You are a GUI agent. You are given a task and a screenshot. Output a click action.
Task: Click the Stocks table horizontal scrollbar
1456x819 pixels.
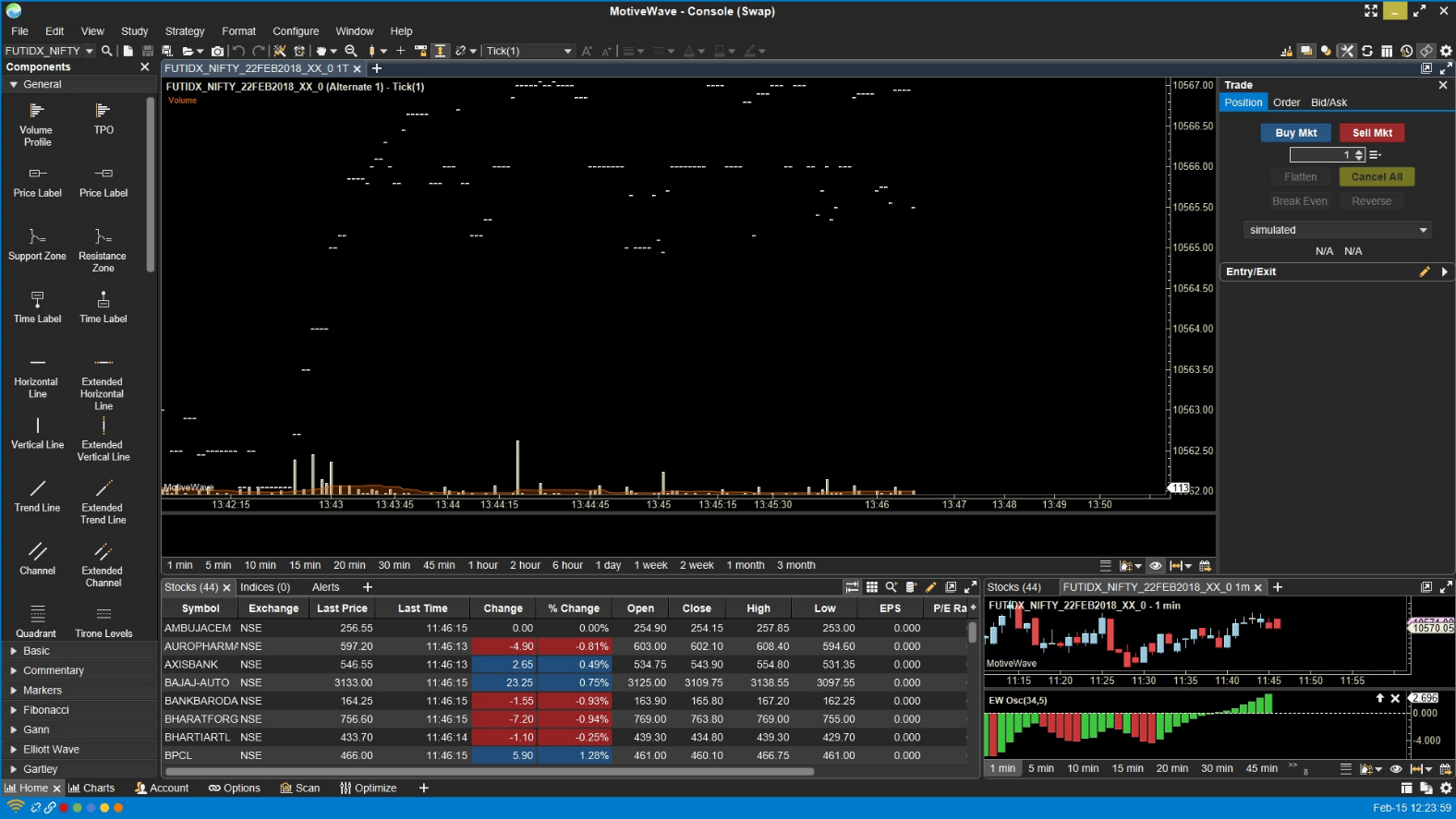(490, 772)
